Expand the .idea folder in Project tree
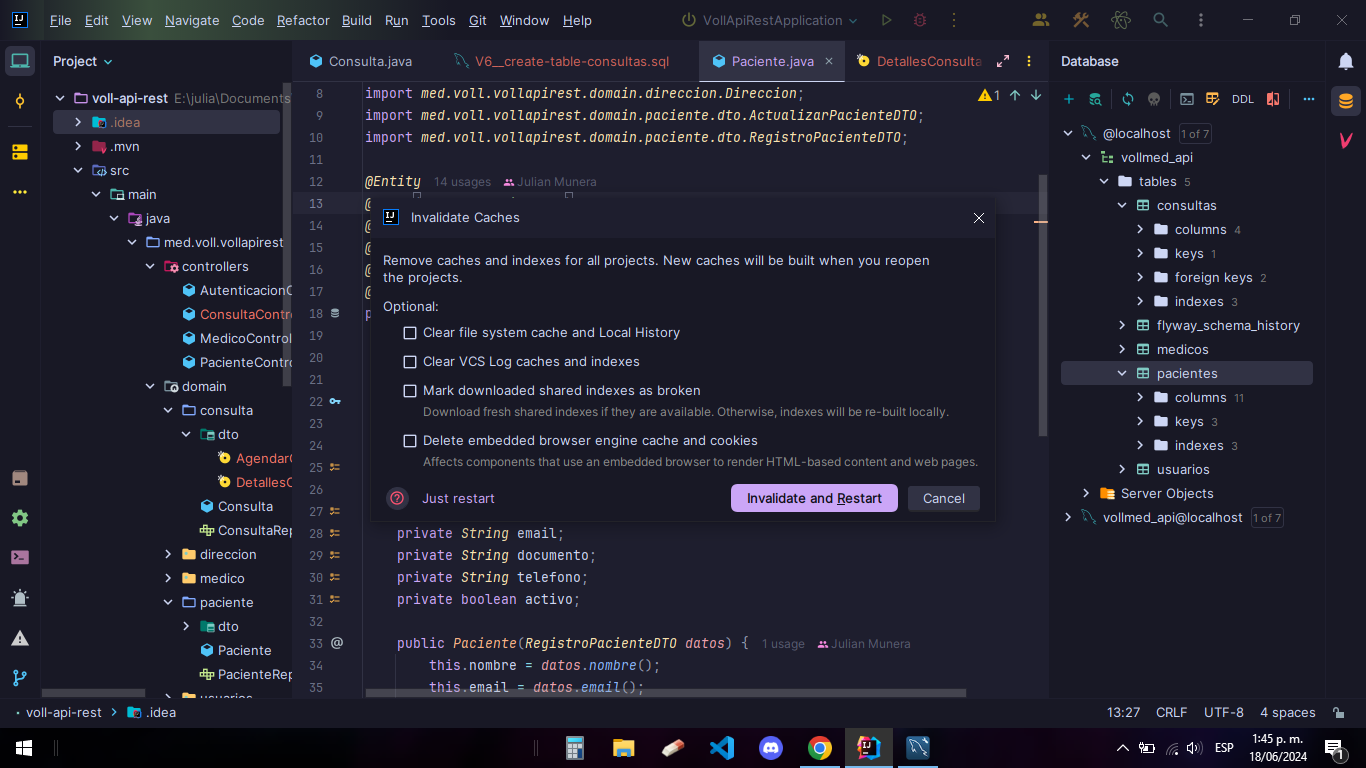The height and width of the screenshot is (768, 1366). [x=78, y=122]
